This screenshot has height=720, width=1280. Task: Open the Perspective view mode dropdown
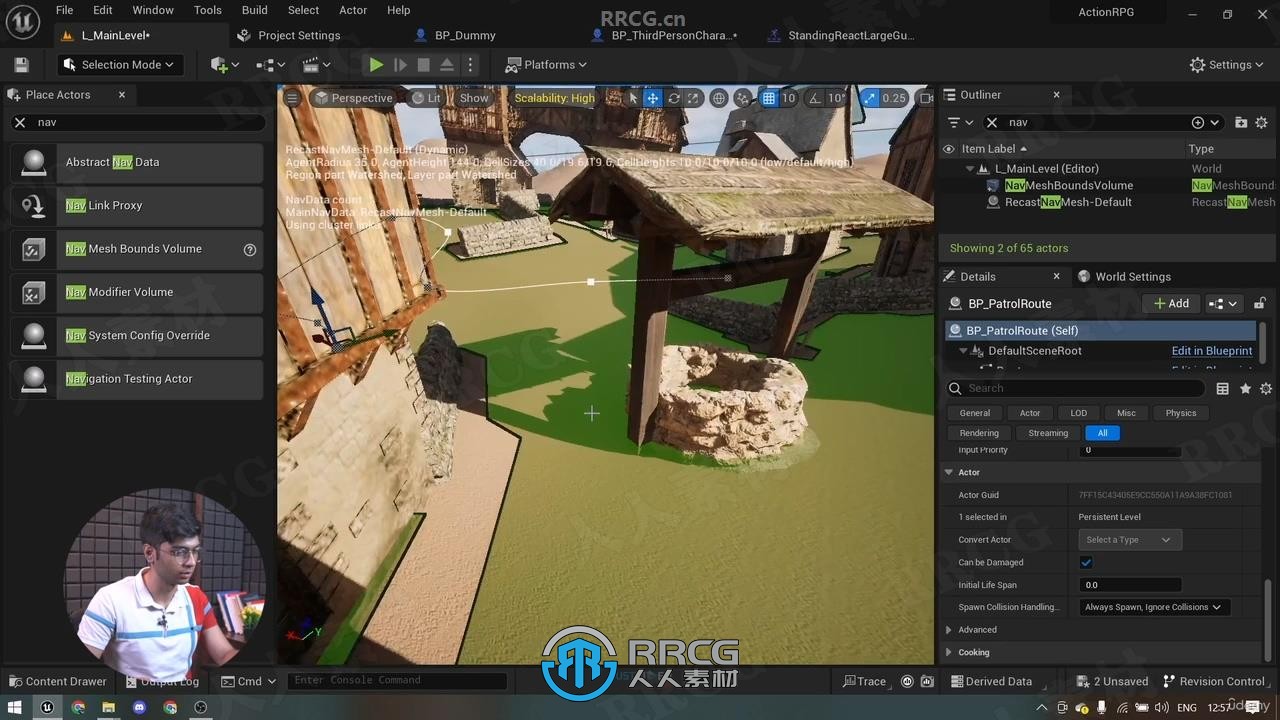(353, 98)
